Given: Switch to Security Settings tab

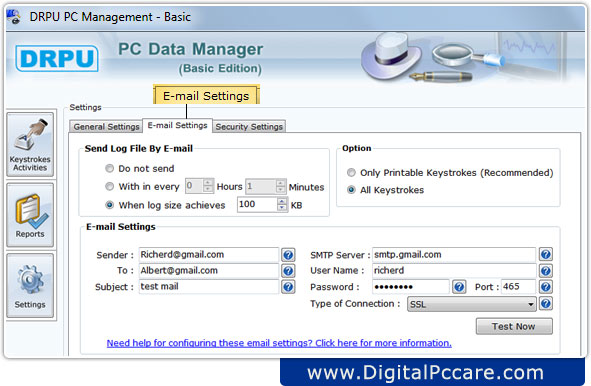Looking at the screenshot, I should point(249,127).
